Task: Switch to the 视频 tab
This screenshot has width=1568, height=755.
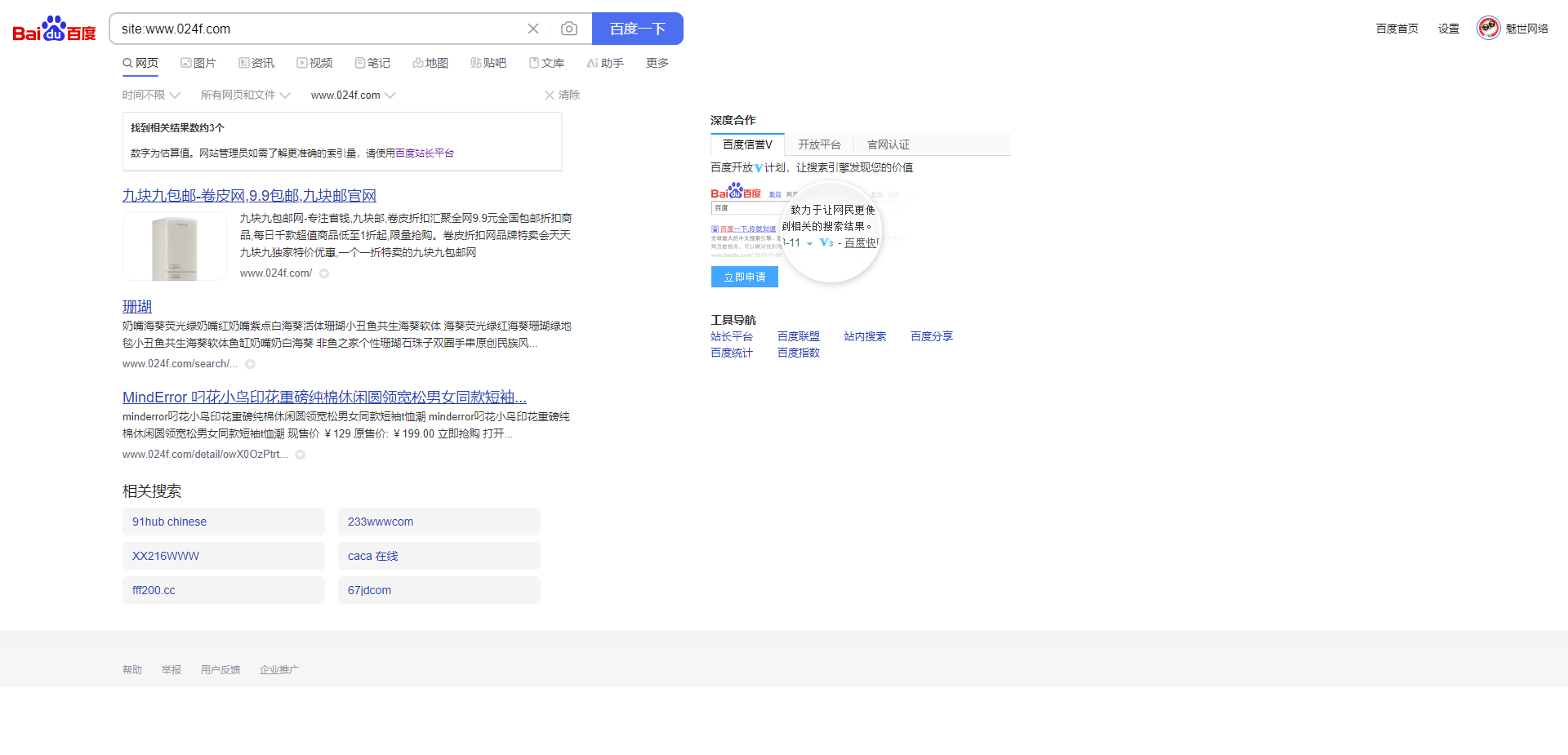Action: click(x=314, y=63)
